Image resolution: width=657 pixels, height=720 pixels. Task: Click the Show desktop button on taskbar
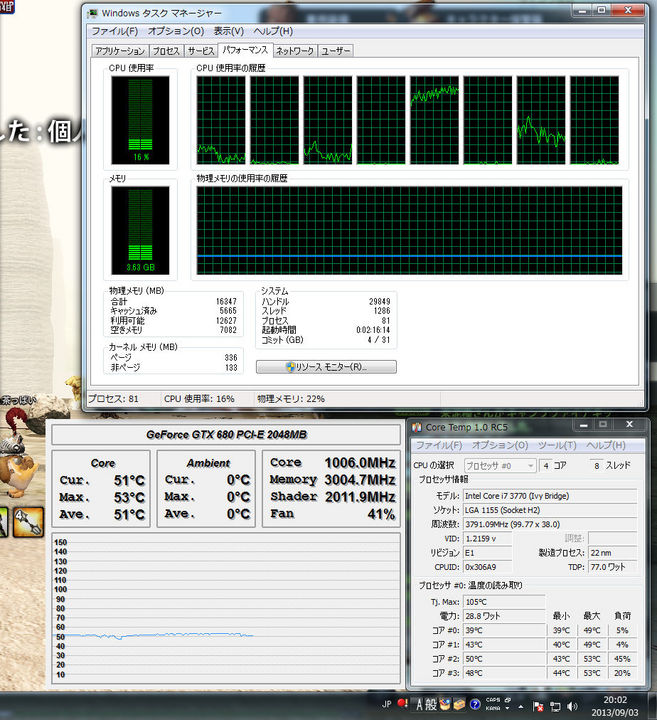click(653, 706)
